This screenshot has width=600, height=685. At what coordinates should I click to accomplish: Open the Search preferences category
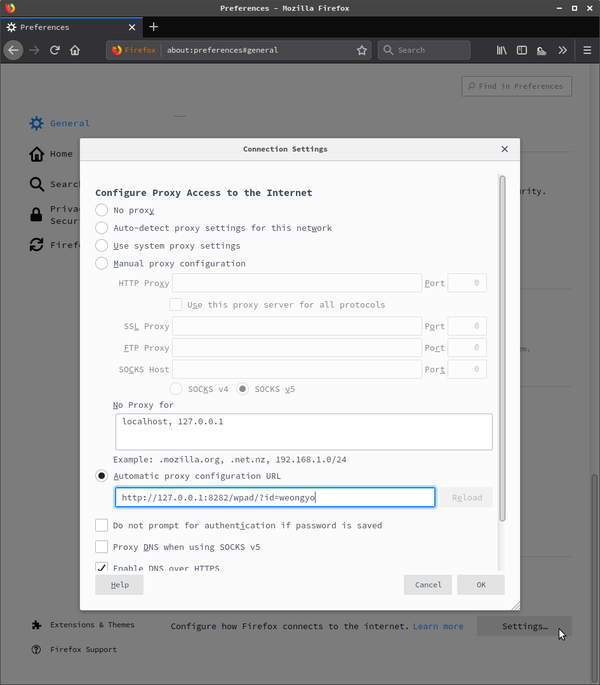54,184
